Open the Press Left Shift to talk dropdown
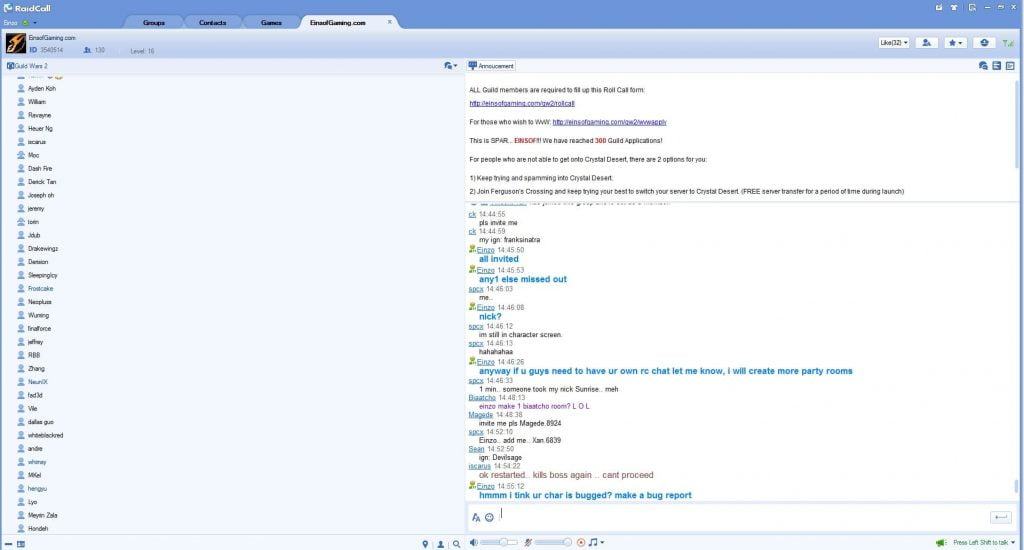 [984, 543]
